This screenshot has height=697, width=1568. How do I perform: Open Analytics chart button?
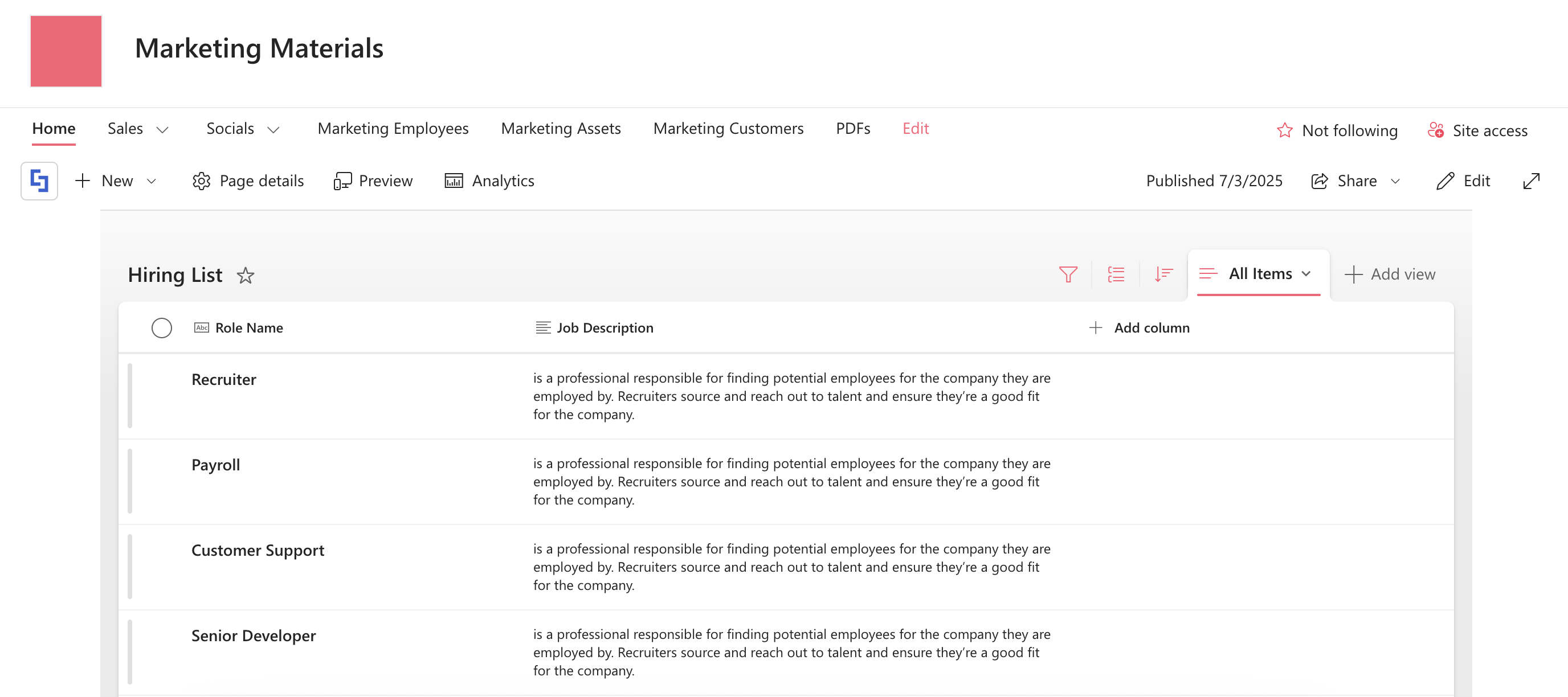tap(489, 181)
